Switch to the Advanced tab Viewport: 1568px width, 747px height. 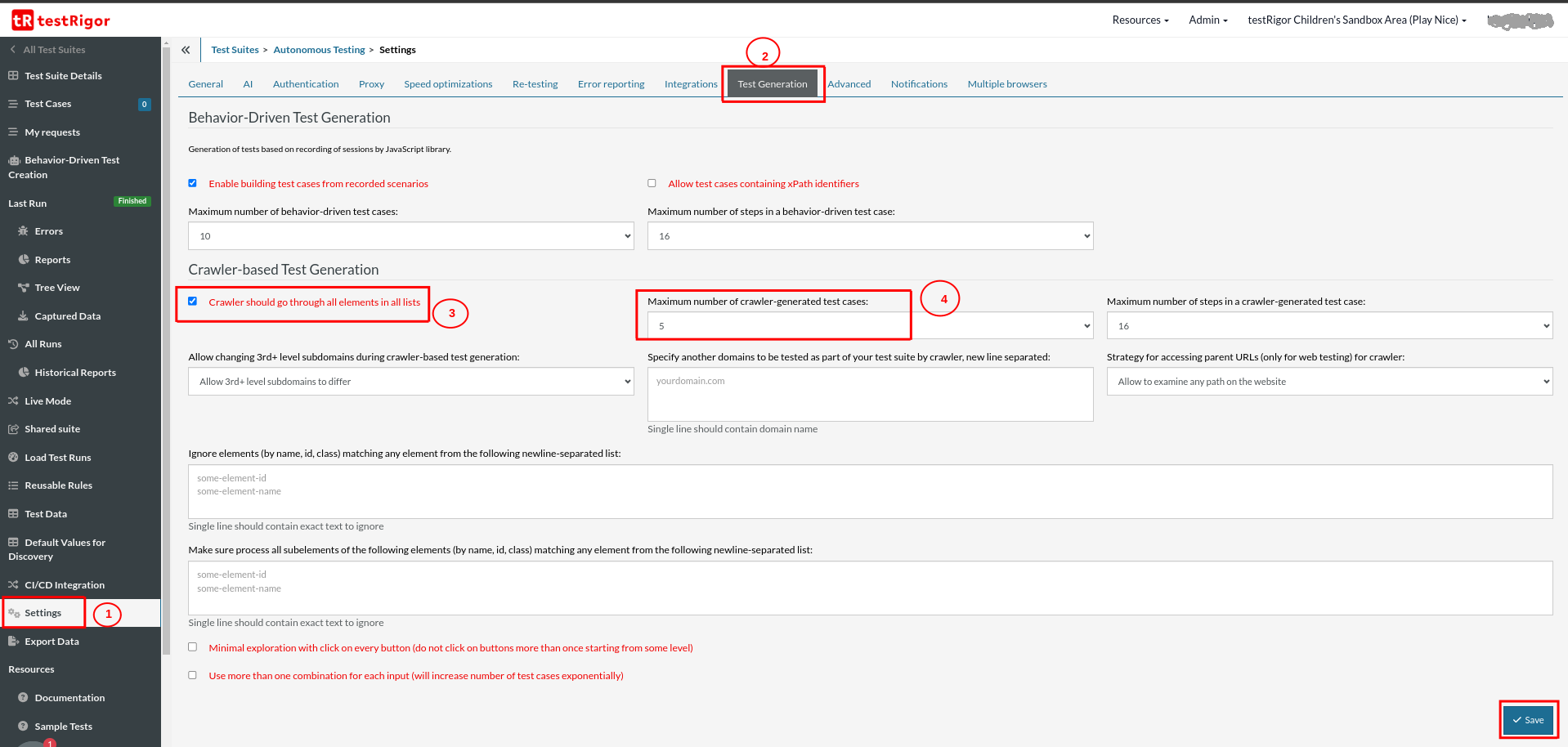[849, 84]
